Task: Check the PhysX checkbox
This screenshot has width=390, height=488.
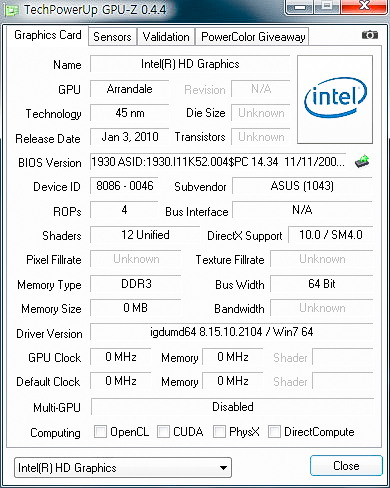Action: [219, 432]
